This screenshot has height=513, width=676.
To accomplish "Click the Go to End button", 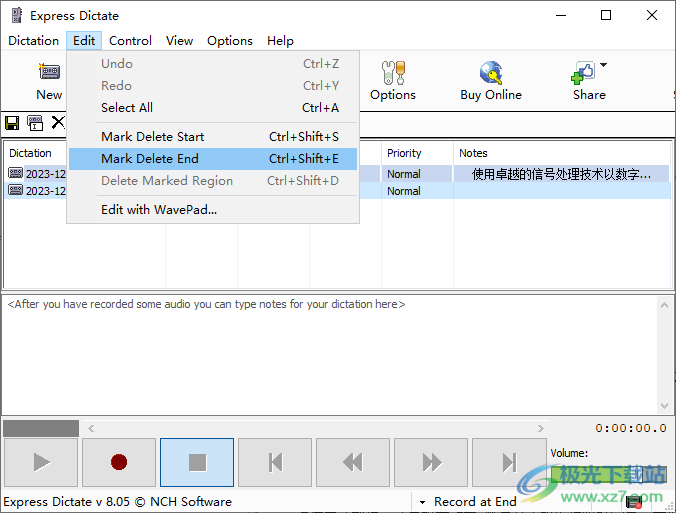I will click(x=509, y=462).
